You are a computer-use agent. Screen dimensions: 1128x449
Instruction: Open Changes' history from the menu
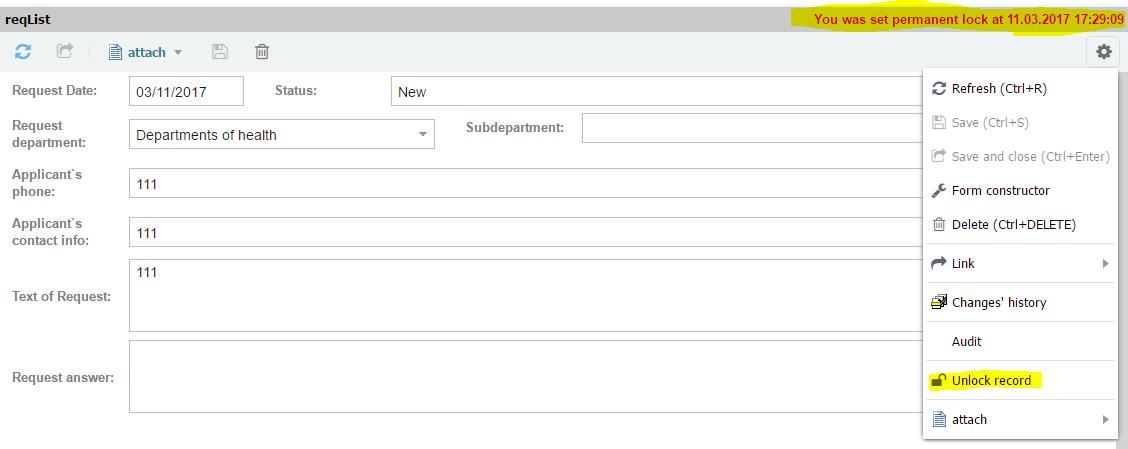(999, 302)
